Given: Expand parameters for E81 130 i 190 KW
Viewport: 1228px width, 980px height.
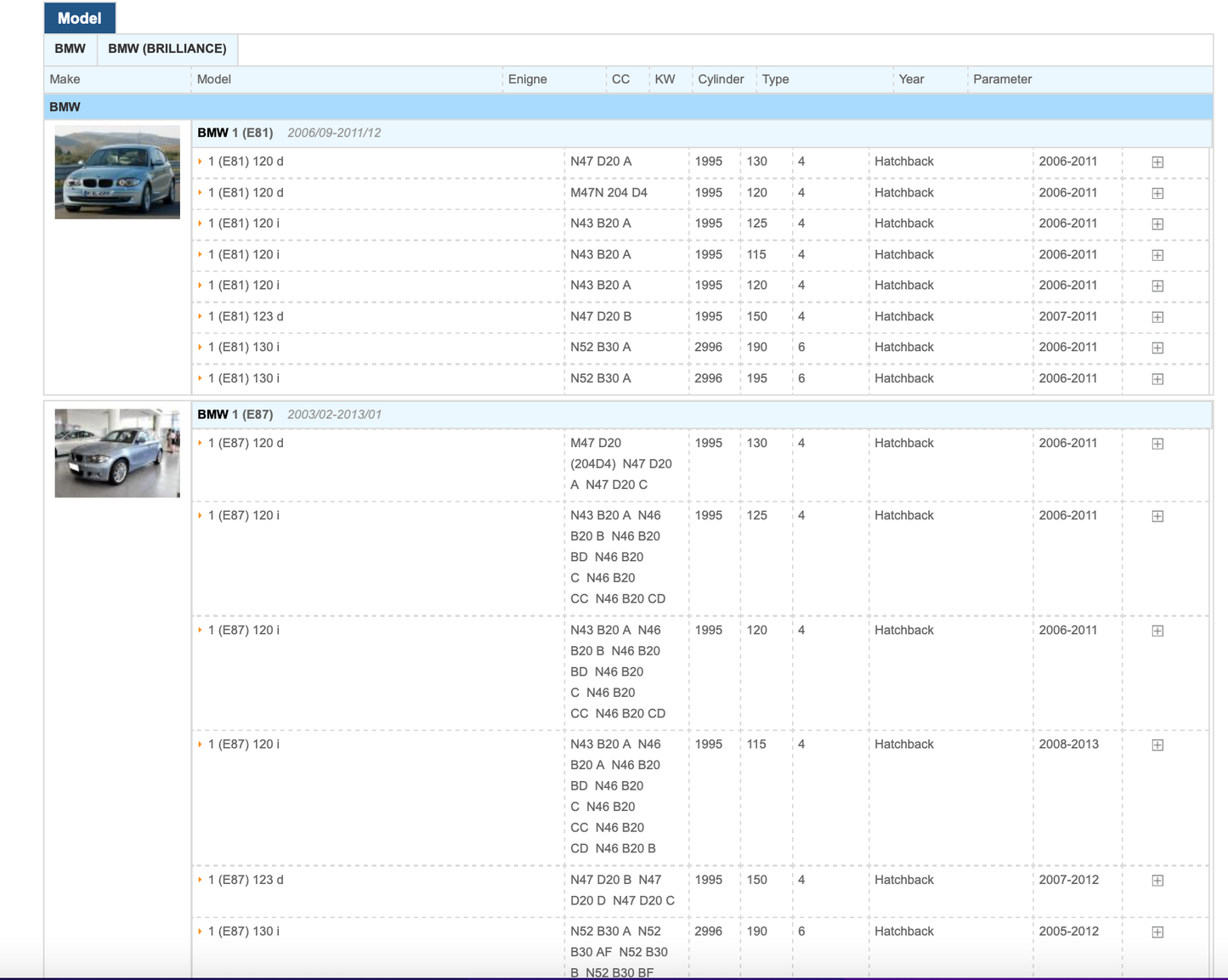Looking at the screenshot, I should pyautogui.click(x=1157, y=348).
